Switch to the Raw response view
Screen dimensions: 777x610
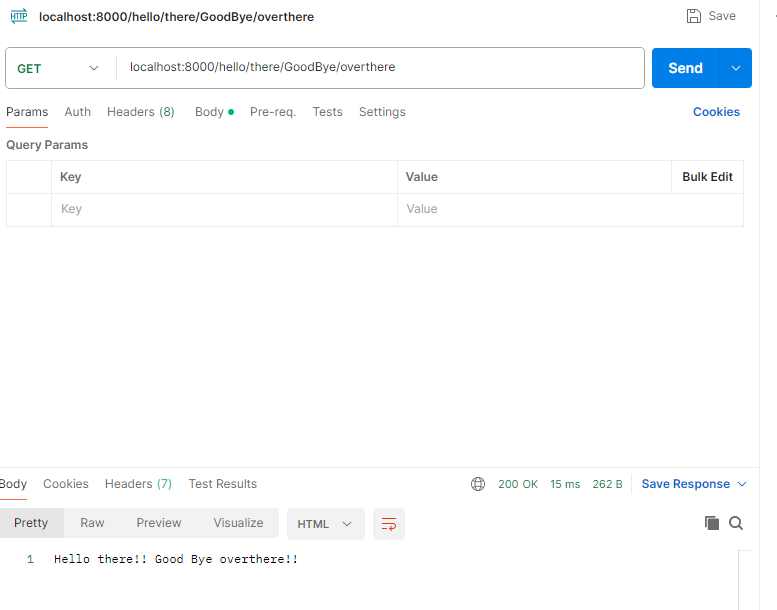point(92,523)
